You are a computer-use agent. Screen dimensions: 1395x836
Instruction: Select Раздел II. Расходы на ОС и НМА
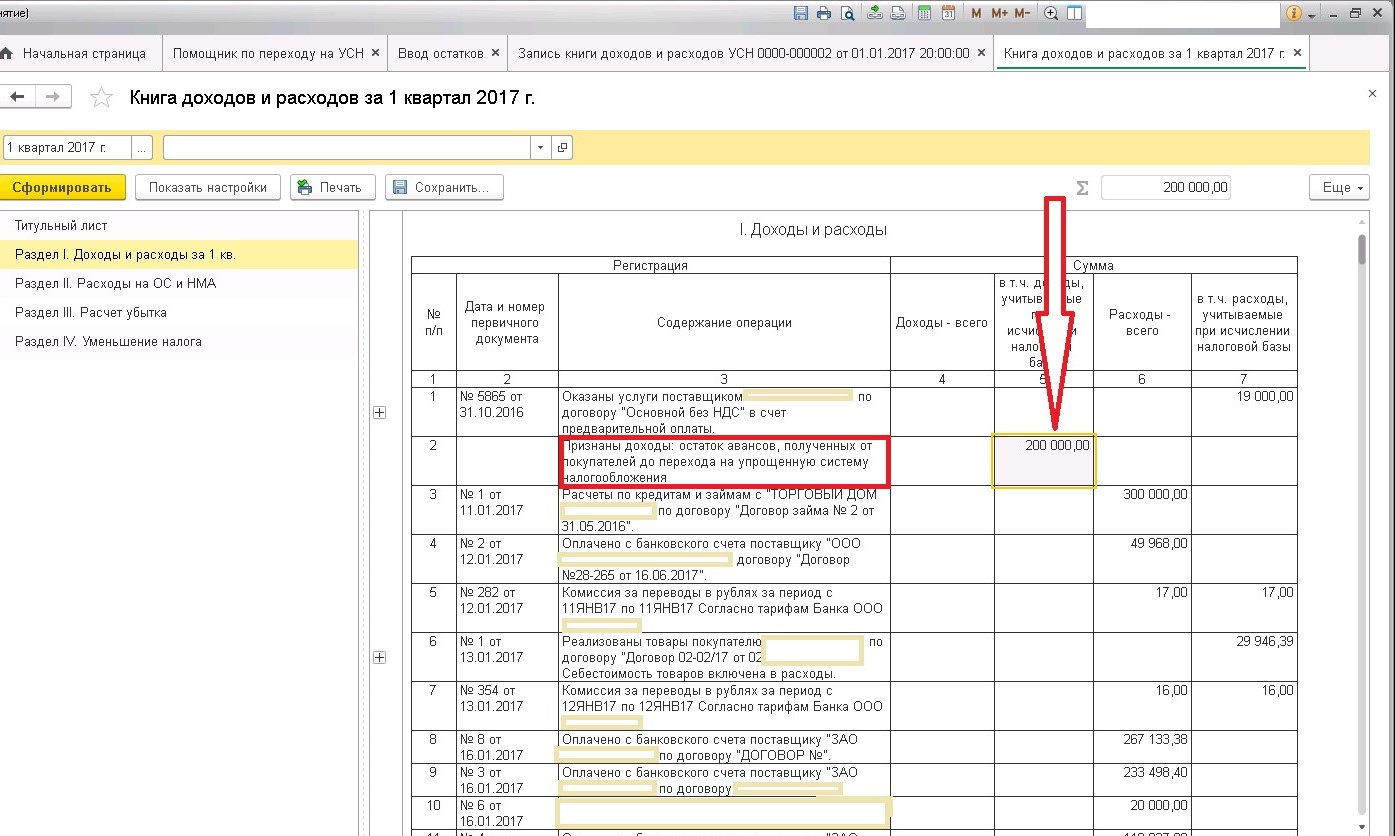coord(179,284)
